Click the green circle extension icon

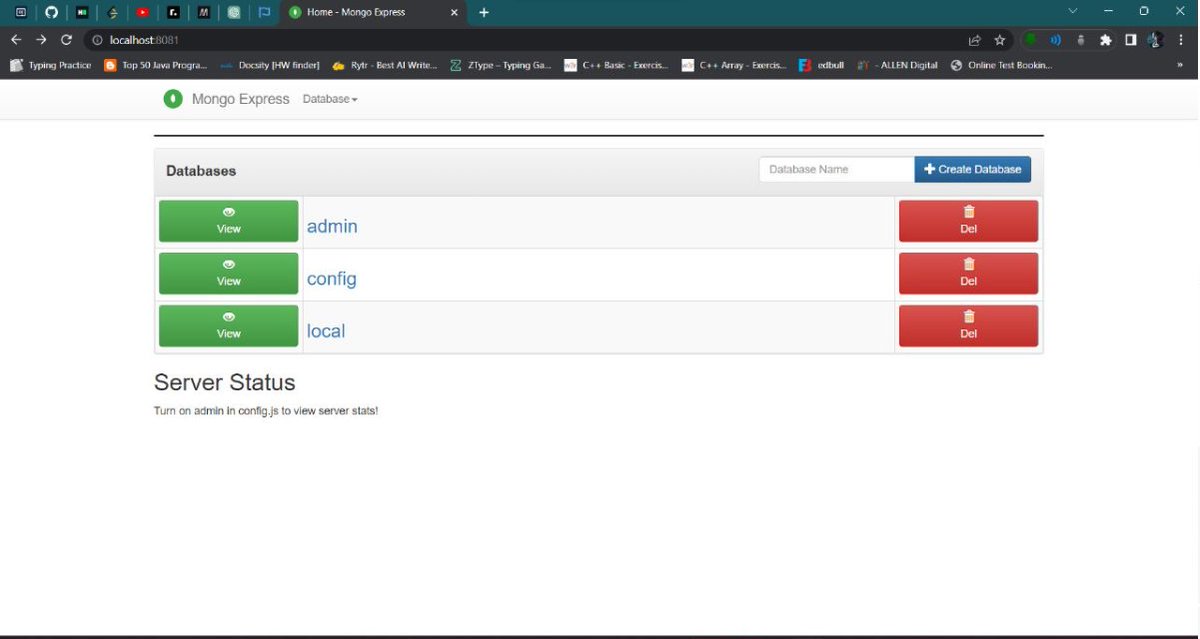pos(1030,40)
